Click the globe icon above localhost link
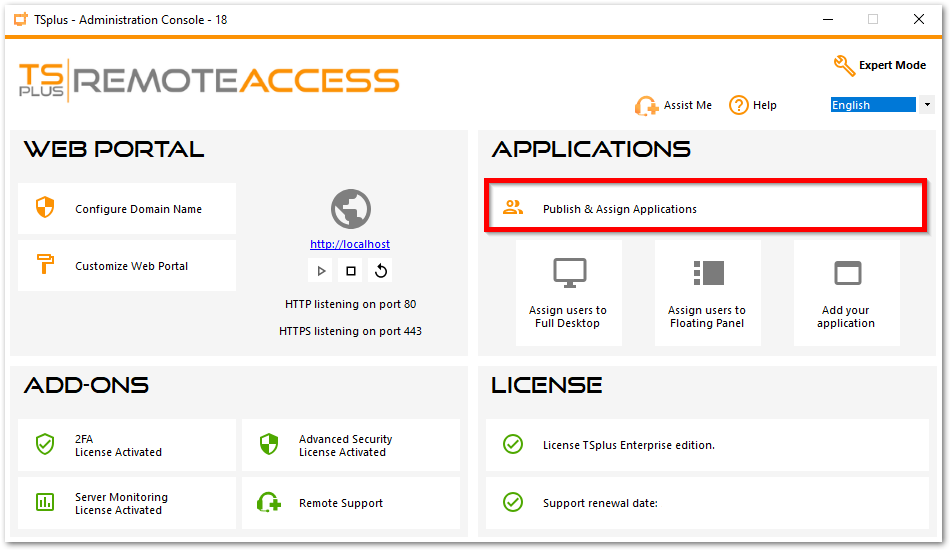 (351, 209)
